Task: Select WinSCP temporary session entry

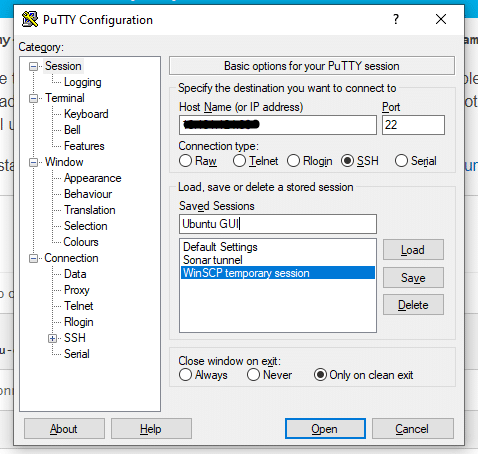Action: click(x=278, y=273)
